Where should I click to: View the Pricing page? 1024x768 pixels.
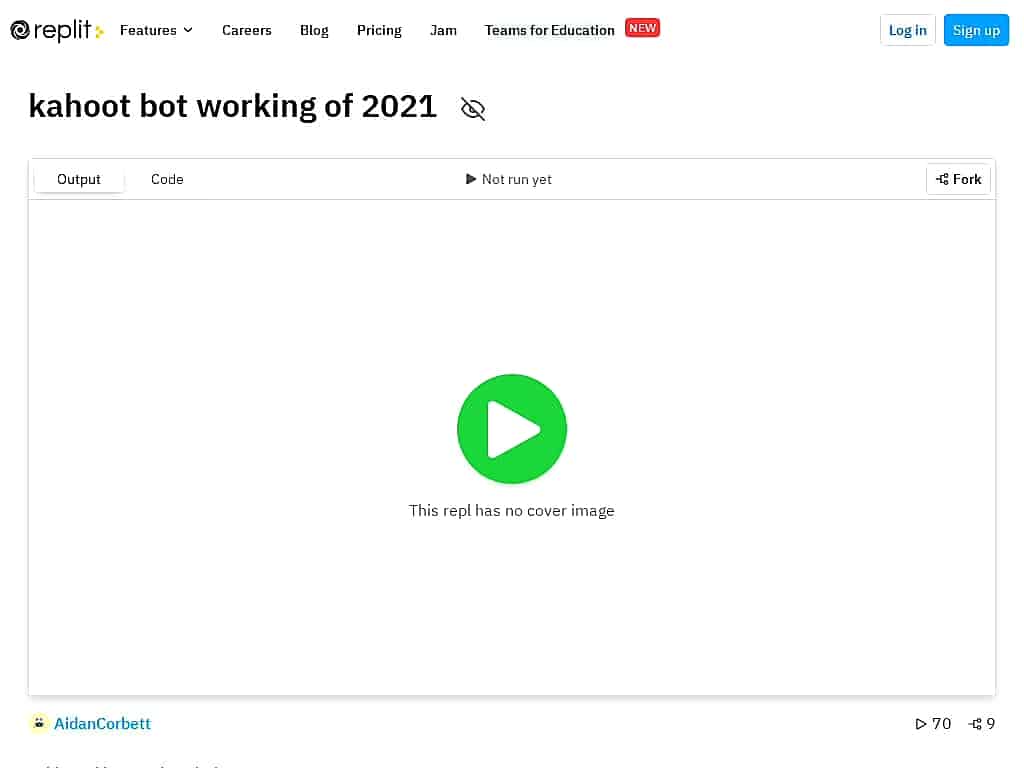379,30
